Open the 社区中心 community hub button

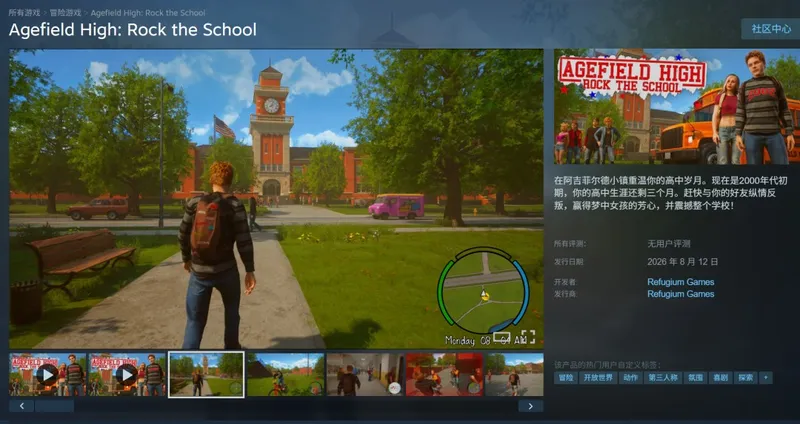click(770, 29)
